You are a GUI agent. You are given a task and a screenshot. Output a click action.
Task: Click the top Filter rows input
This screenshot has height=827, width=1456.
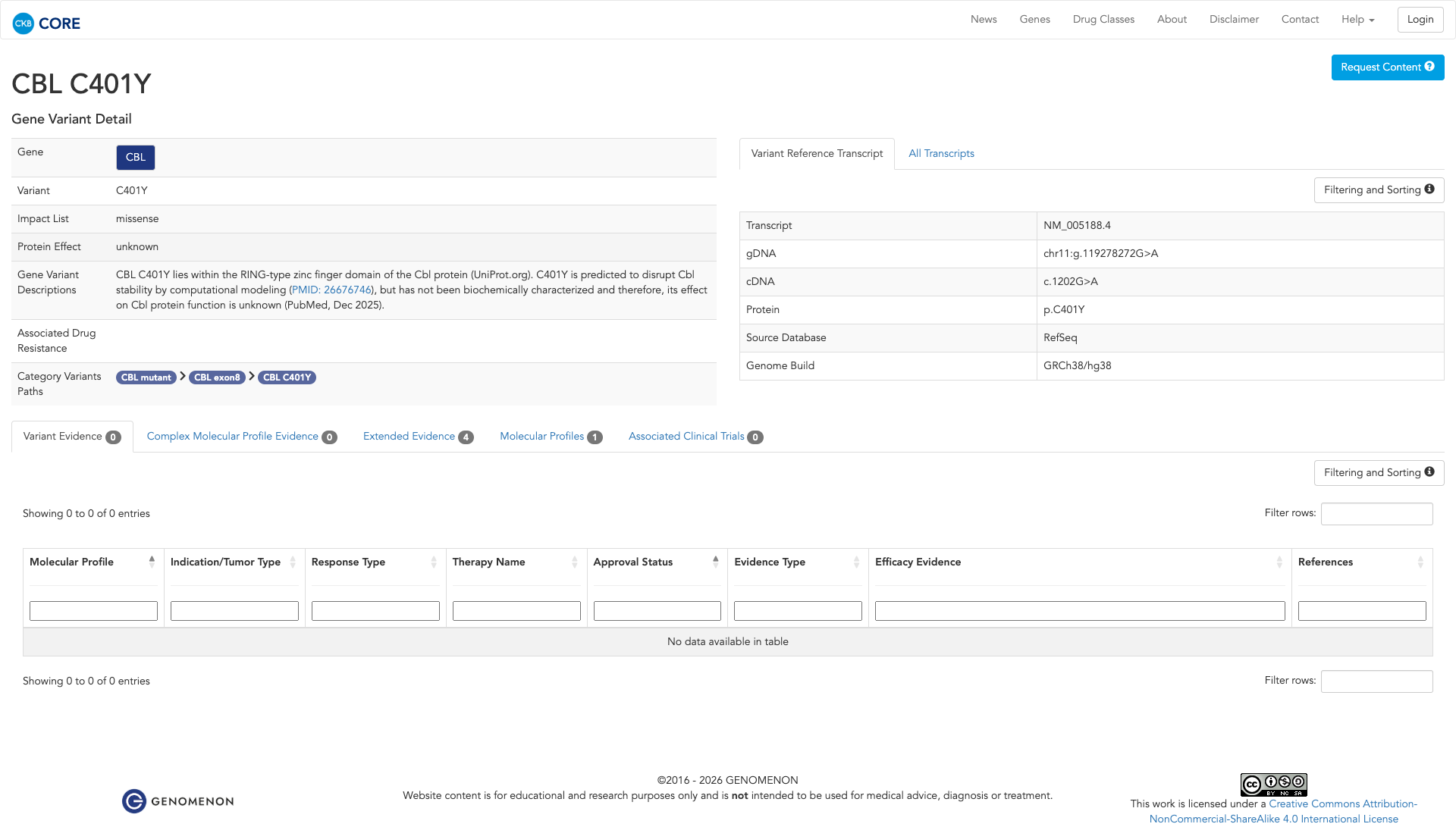coord(1376,514)
